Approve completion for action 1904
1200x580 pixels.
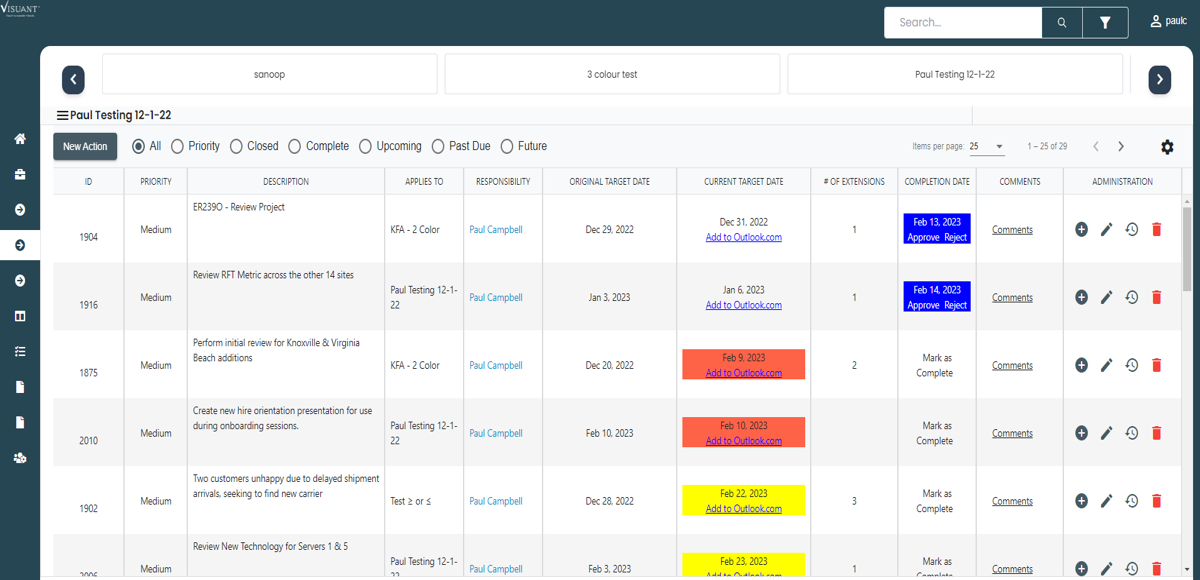click(923, 237)
